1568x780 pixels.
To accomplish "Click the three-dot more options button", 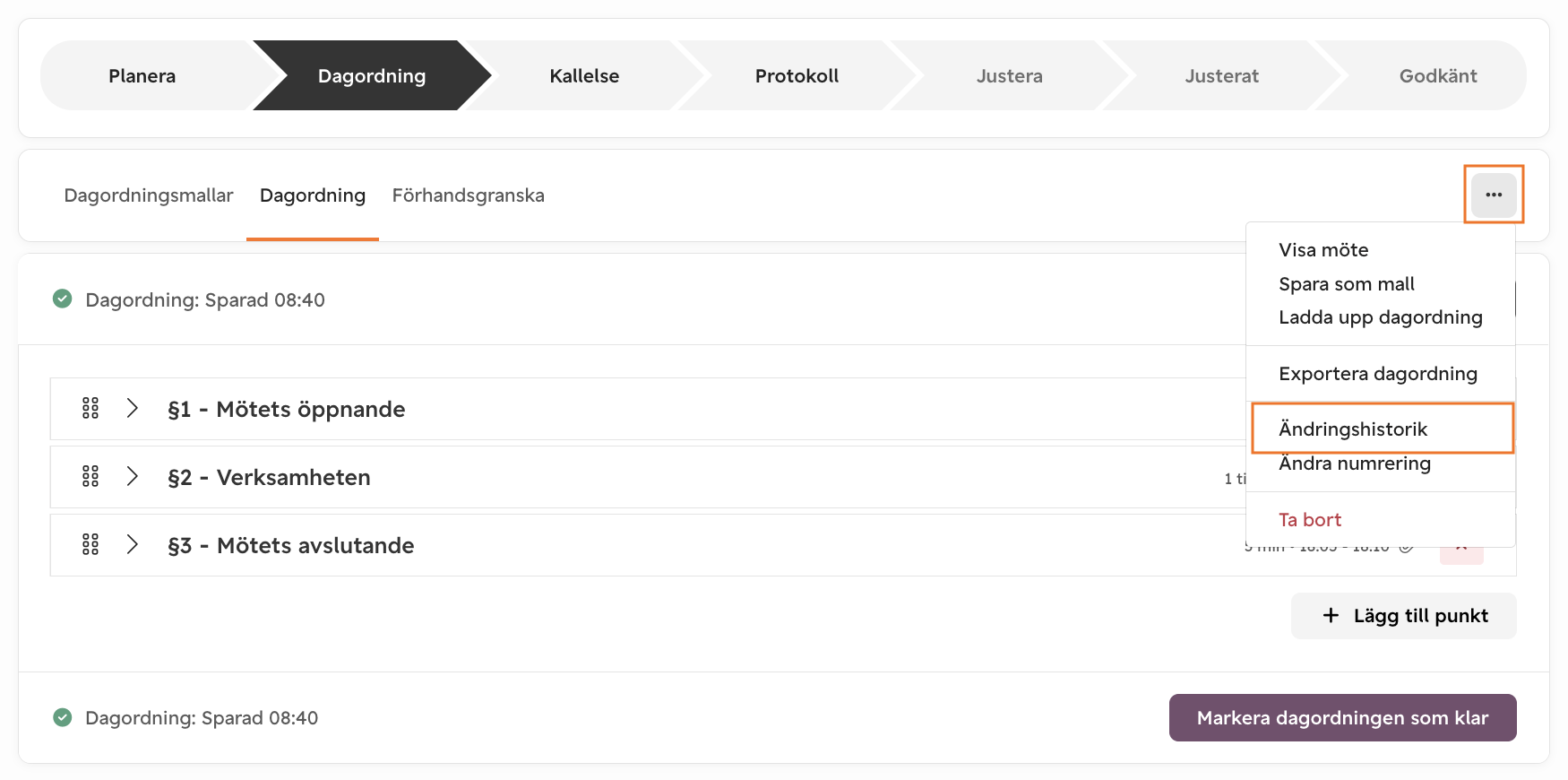I will pyautogui.click(x=1493, y=195).
